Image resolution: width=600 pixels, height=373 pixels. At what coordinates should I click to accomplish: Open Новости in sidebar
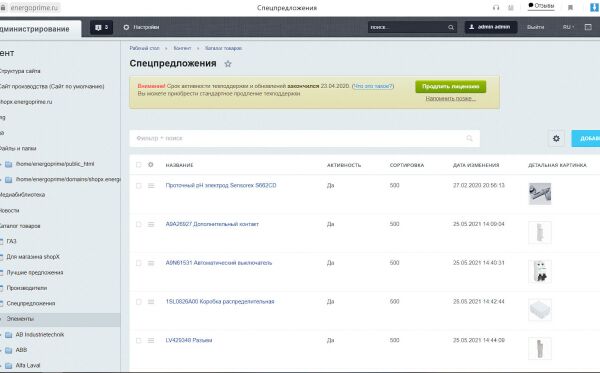(x=10, y=210)
